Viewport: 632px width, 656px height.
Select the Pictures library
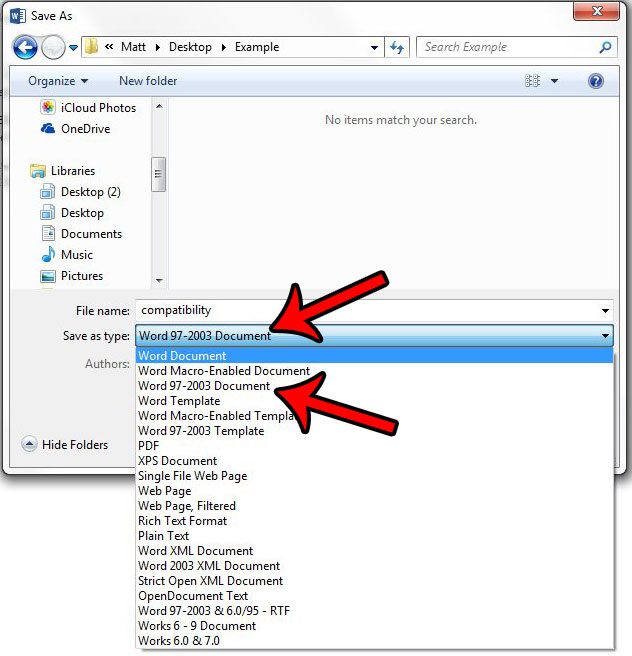[x=82, y=275]
